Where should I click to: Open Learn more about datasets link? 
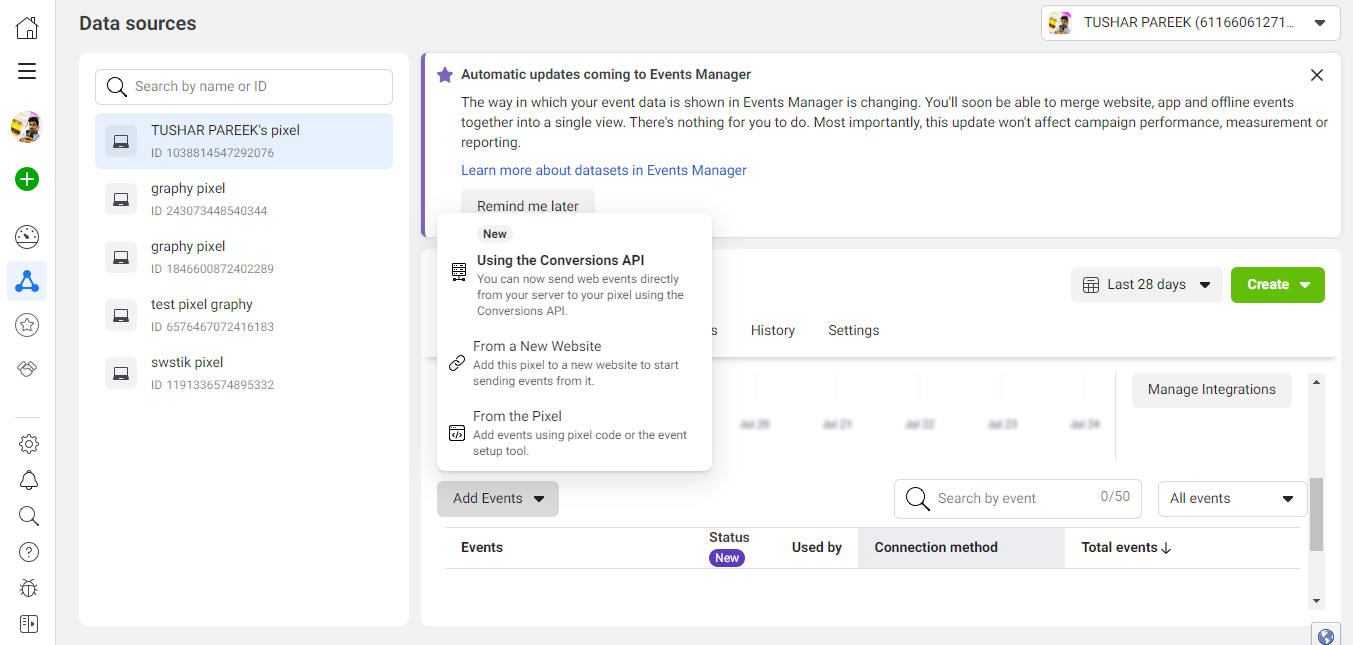coord(603,171)
